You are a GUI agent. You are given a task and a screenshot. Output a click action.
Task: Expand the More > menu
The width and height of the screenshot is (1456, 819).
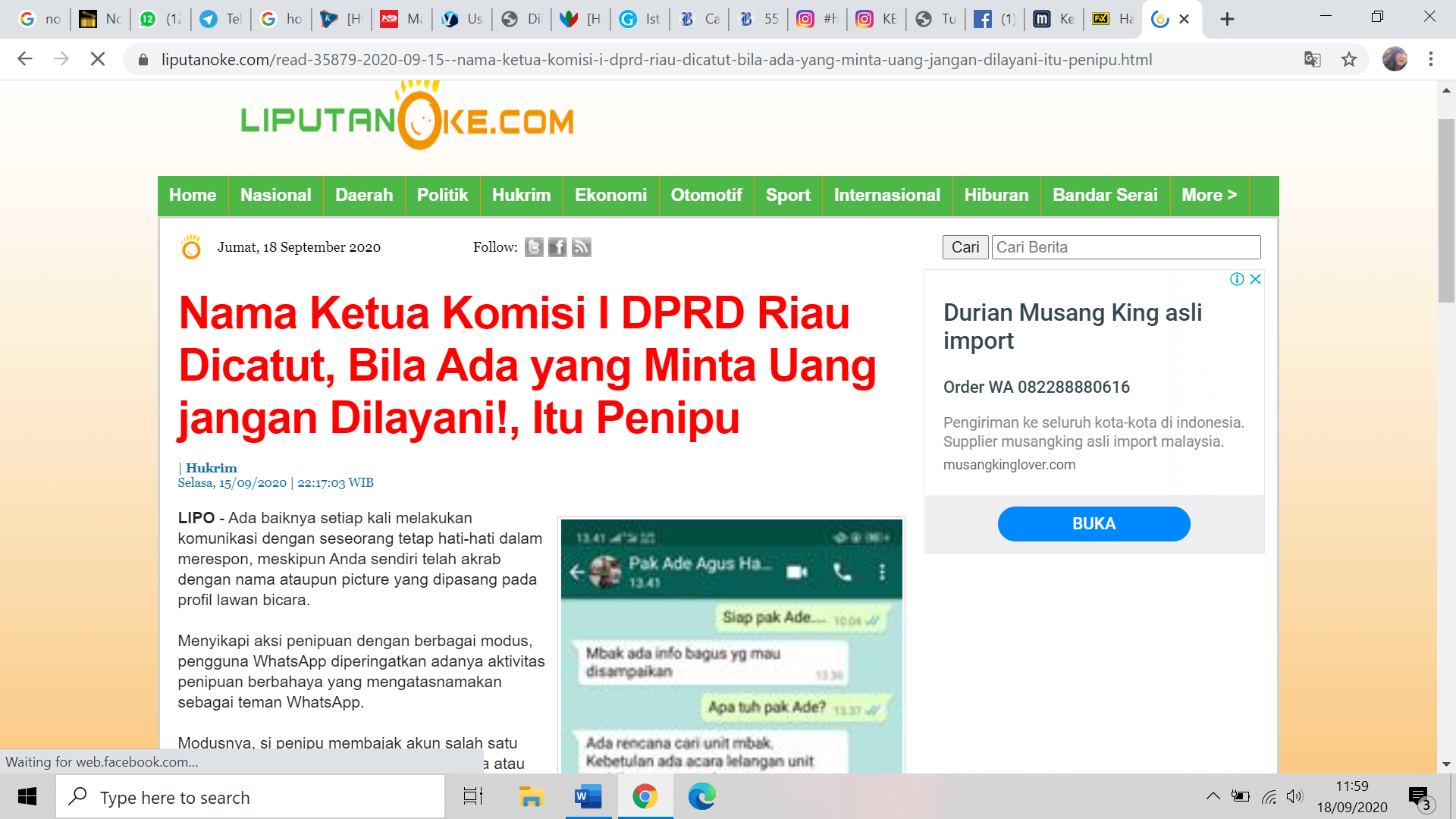click(1210, 195)
